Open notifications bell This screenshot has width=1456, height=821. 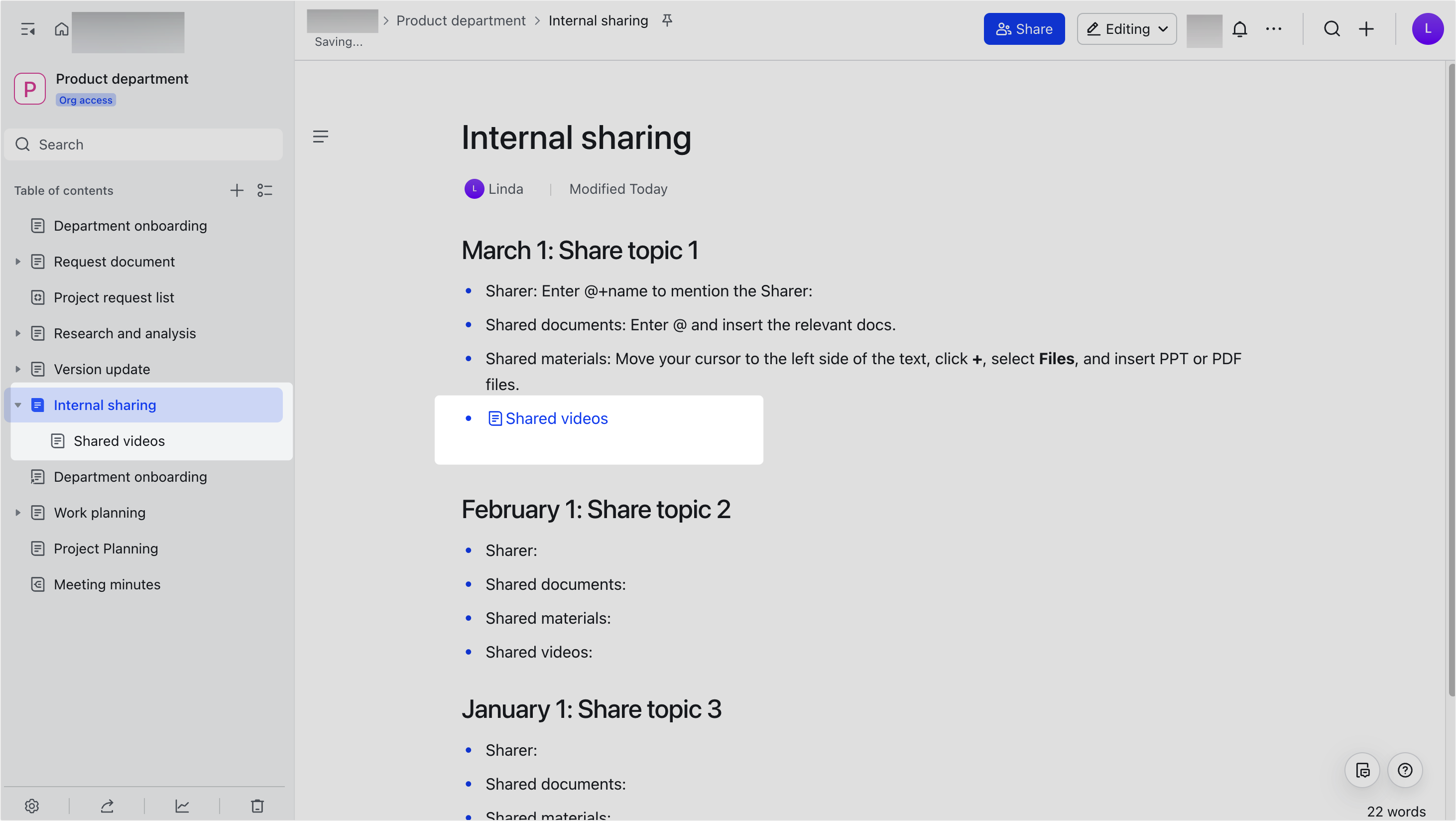tap(1239, 29)
